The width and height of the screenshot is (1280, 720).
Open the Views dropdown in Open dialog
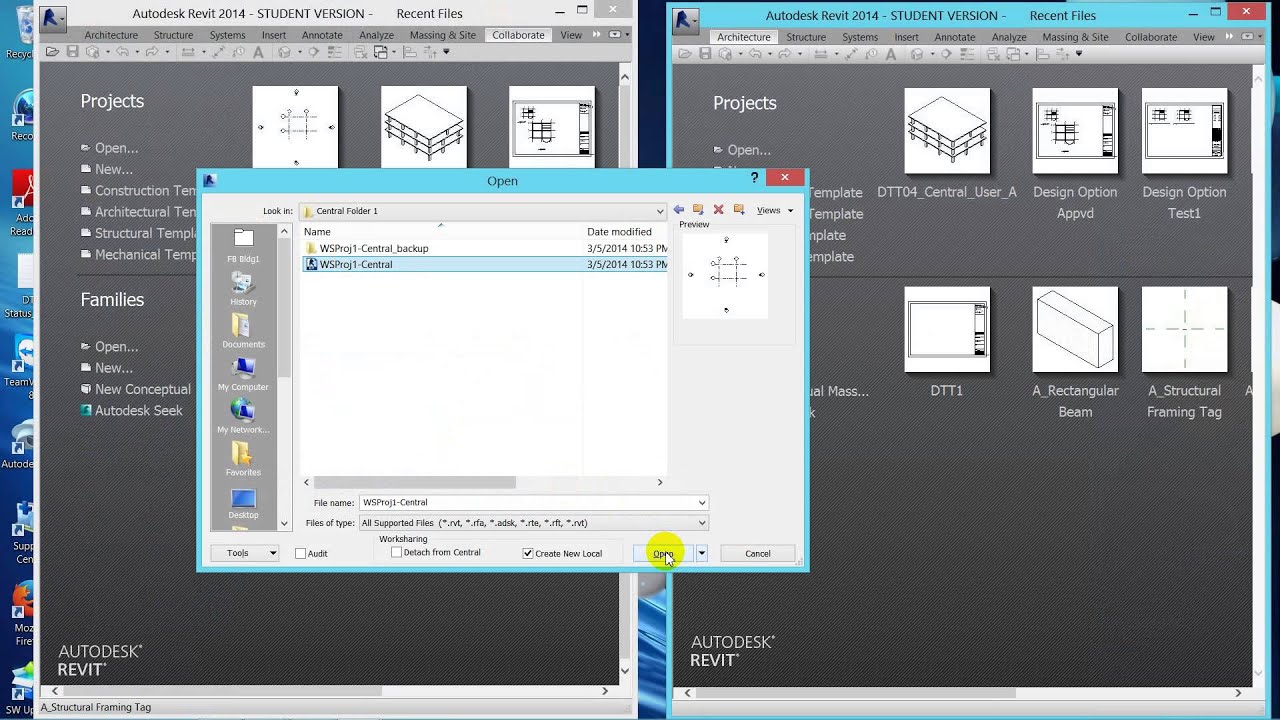(775, 210)
